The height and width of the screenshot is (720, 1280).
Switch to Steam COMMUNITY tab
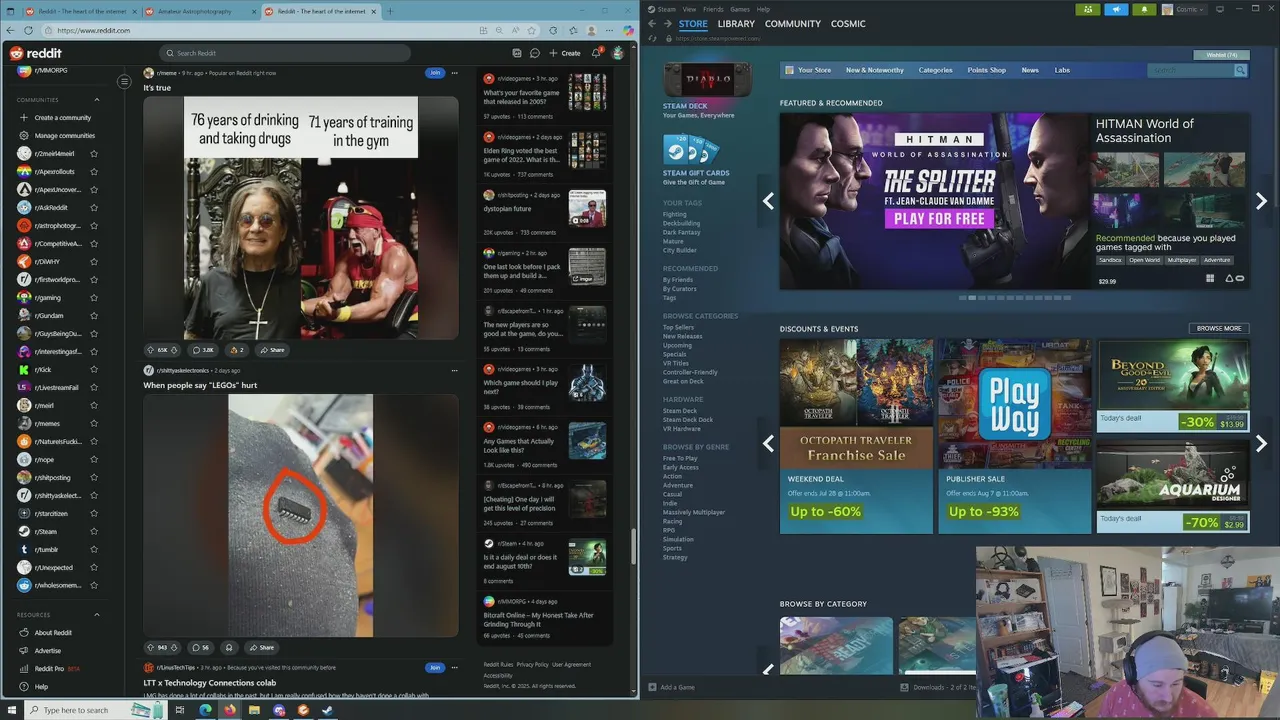(793, 23)
